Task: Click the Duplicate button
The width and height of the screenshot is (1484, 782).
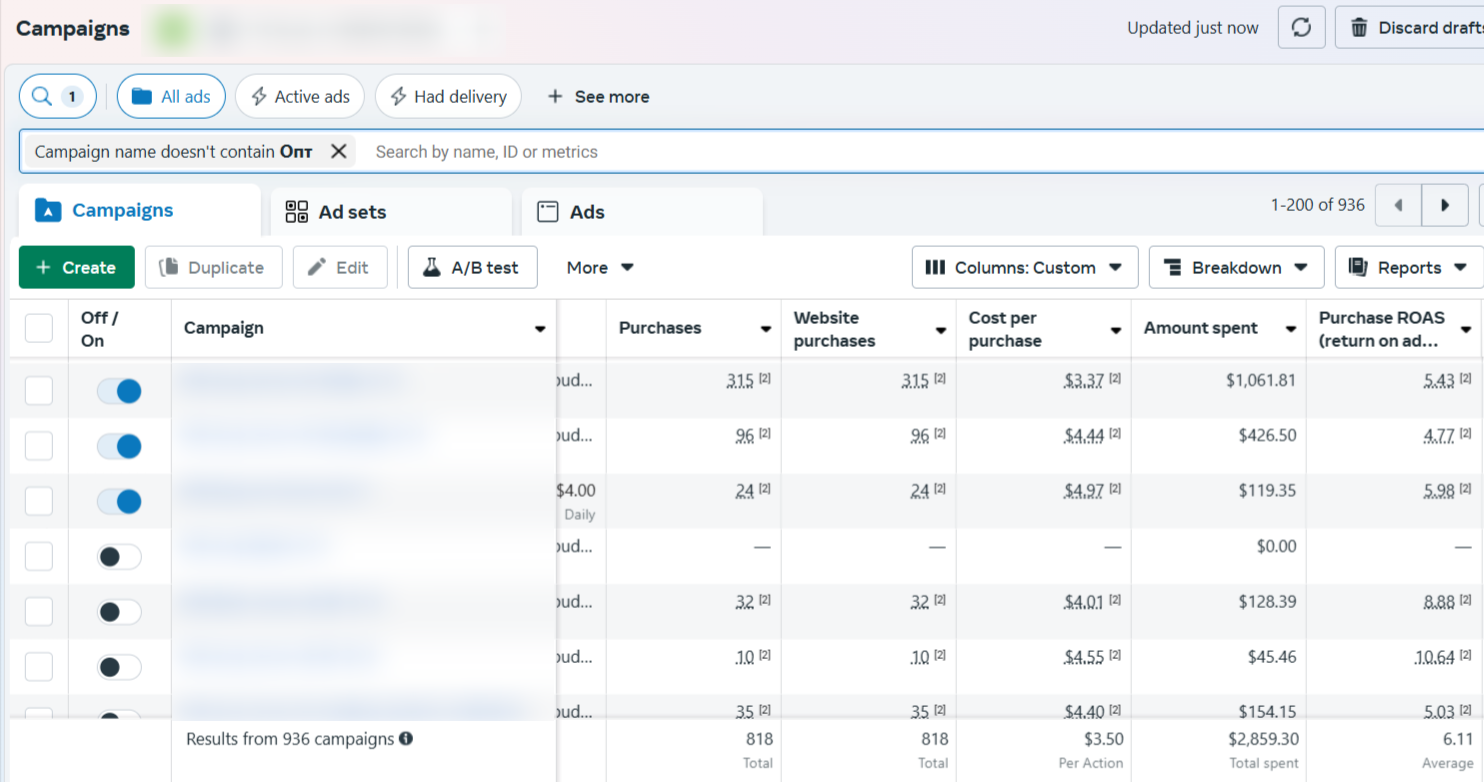Action: point(214,267)
